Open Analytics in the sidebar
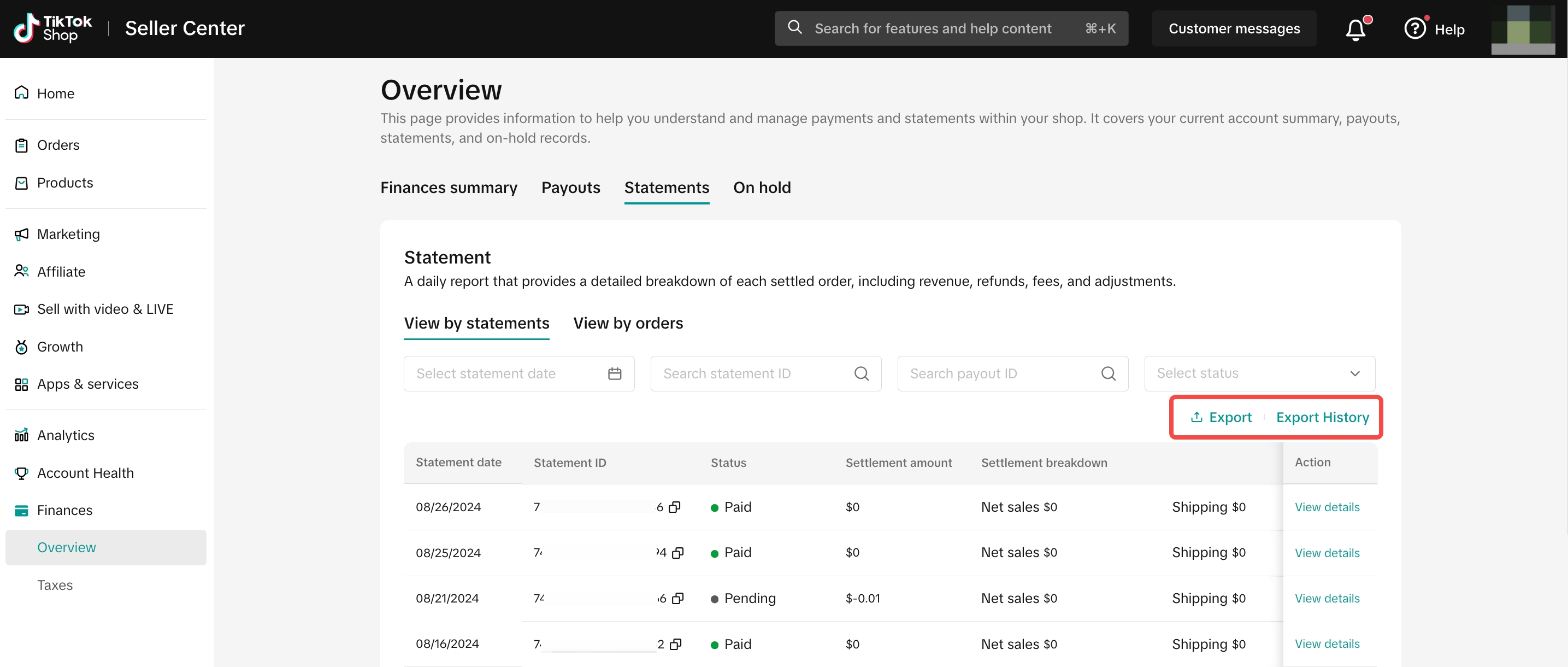This screenshot has width=1568, height=667. (x=65, y=435)
